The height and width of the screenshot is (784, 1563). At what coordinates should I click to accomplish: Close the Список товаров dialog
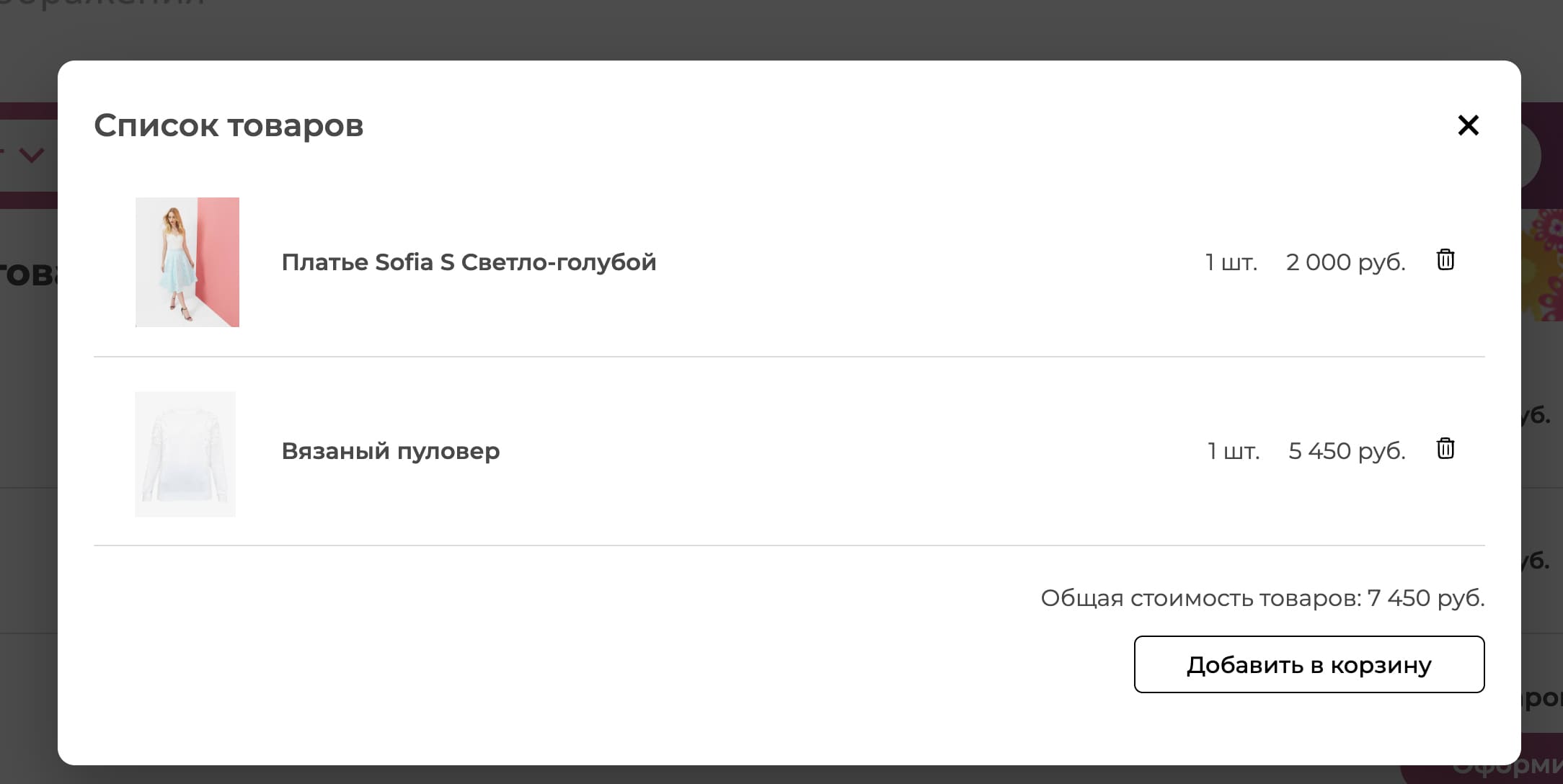[x=1469, y=125]
